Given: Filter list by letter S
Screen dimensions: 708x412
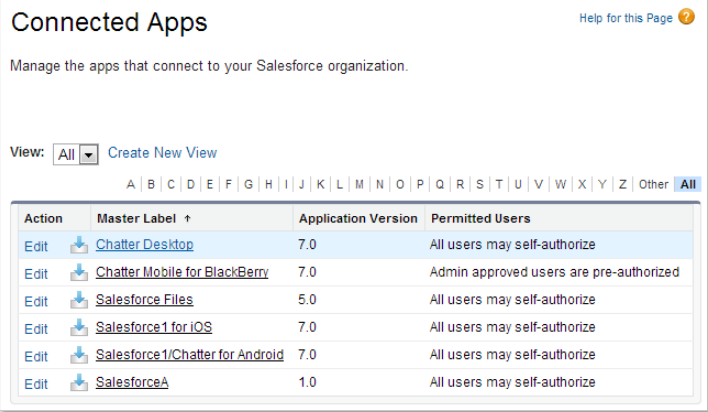Looking at the screenshot, I should point(479,184).
